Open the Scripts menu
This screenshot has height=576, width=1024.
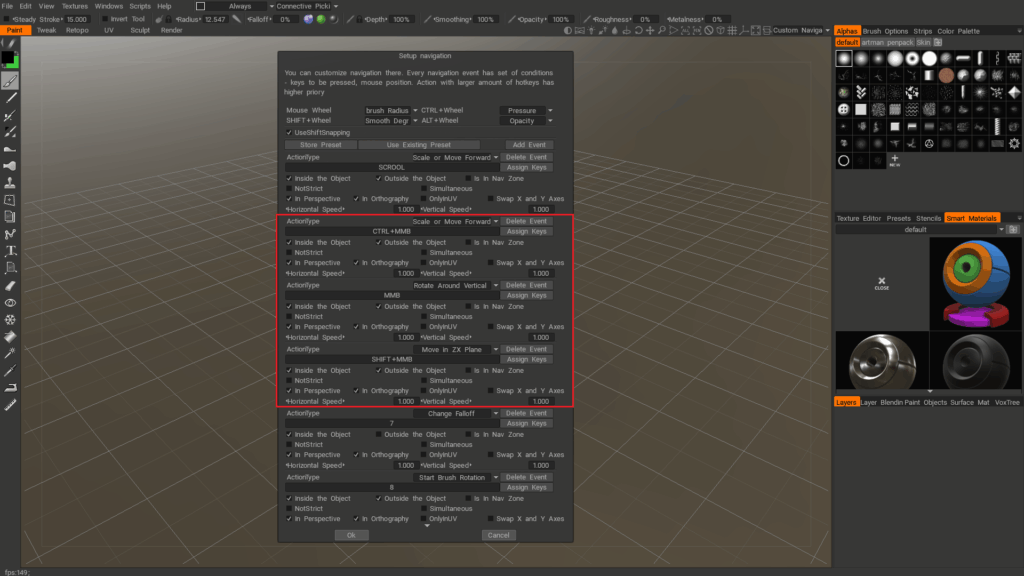pyautogui.click(x=140, y=6)
